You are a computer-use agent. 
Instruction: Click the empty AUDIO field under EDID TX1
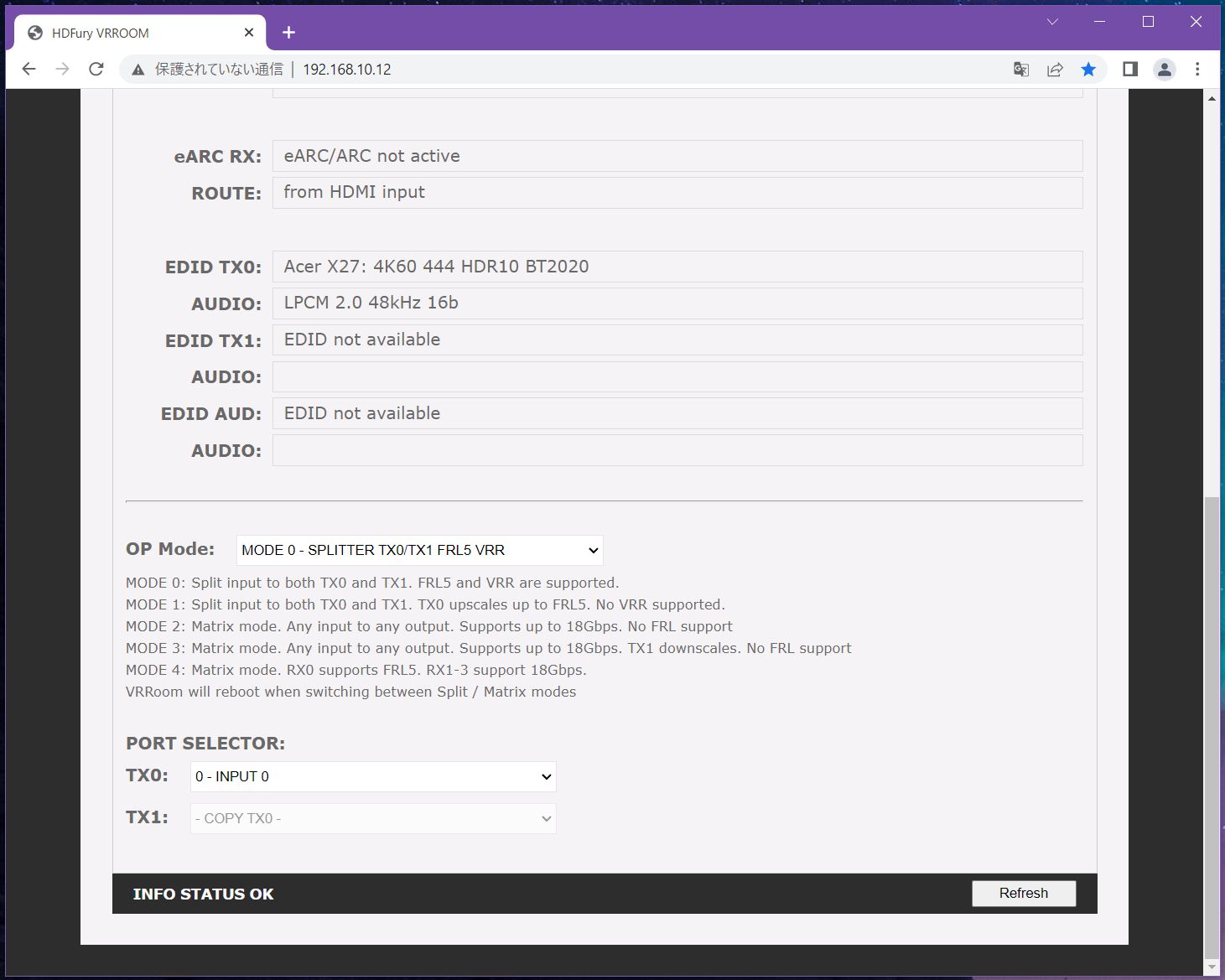point(677,376)
